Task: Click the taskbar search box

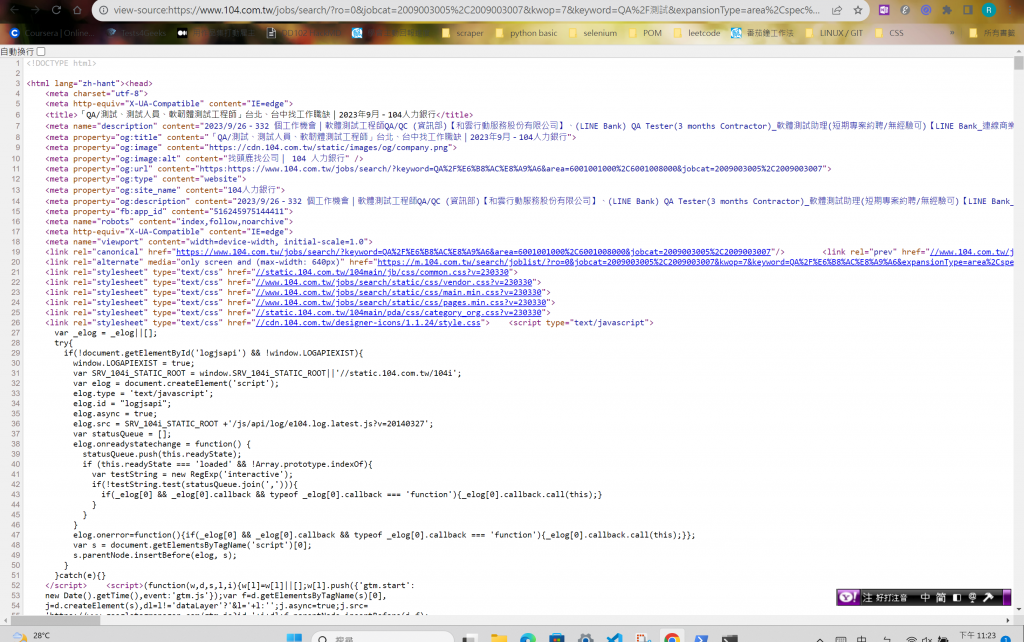Action: [382, 637]
